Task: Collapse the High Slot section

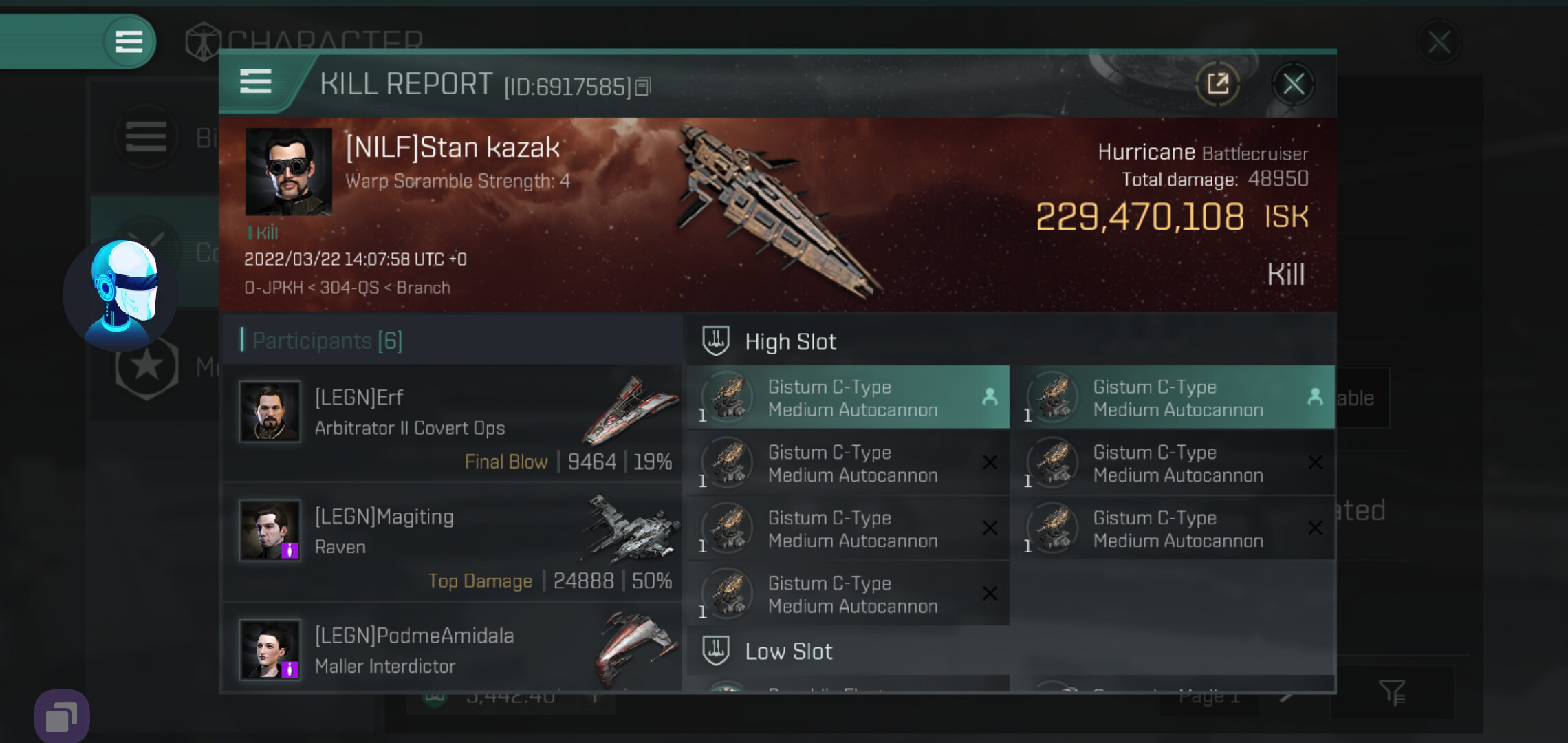Action: 791,342
